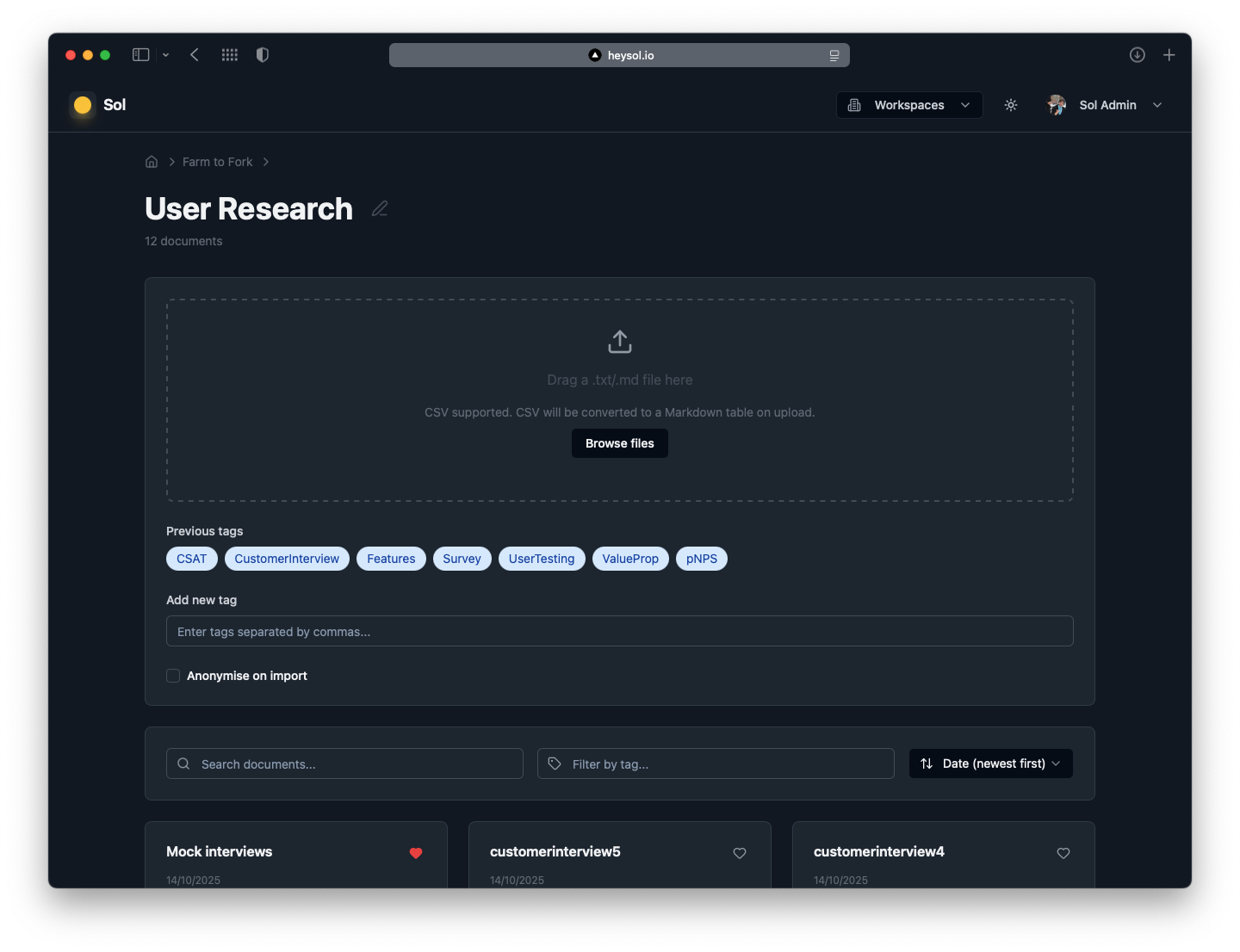Click the edit pencil next to User Research
This screenshot has width=1240, height=952.
click(379, 208)
